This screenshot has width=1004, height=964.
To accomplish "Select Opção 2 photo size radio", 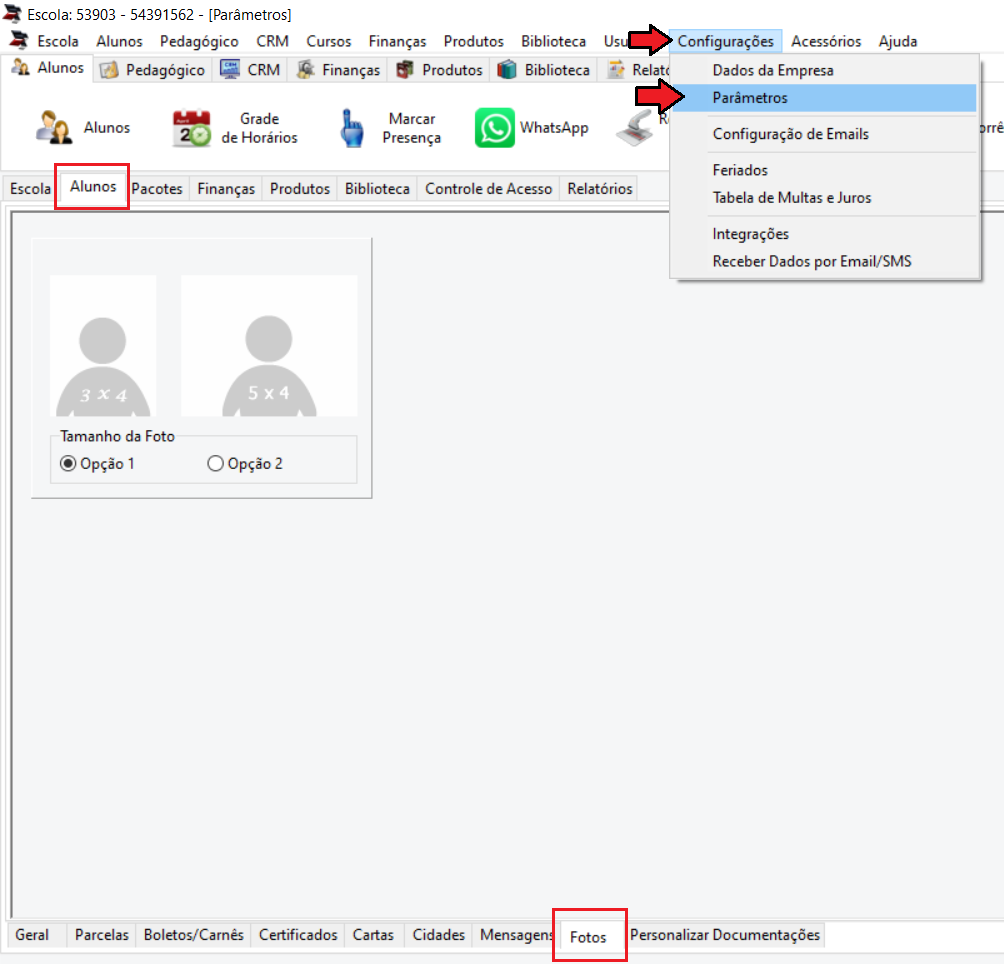I will pyautogui.click(x=215, y=463).
